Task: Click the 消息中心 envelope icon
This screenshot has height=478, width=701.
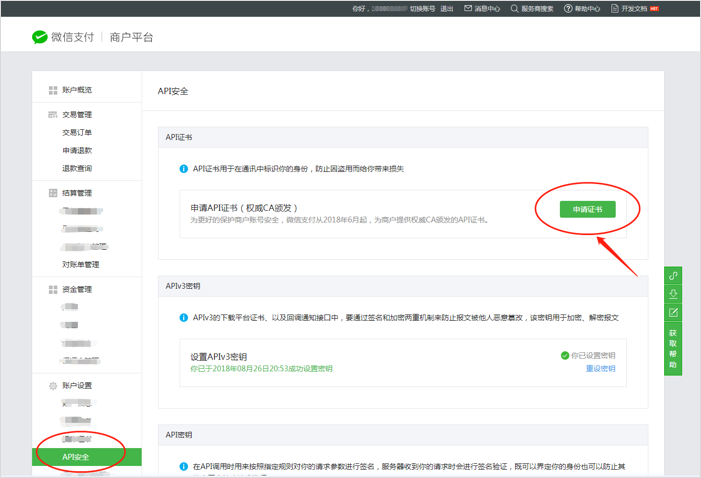Action: (468, 8)
